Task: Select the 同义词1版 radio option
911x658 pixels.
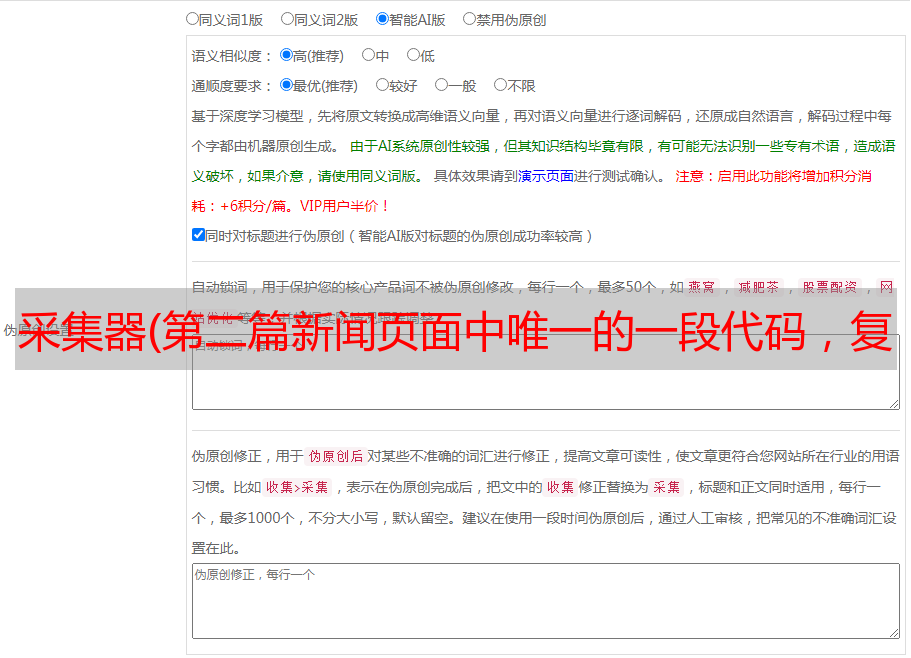Action: [192, 19]
